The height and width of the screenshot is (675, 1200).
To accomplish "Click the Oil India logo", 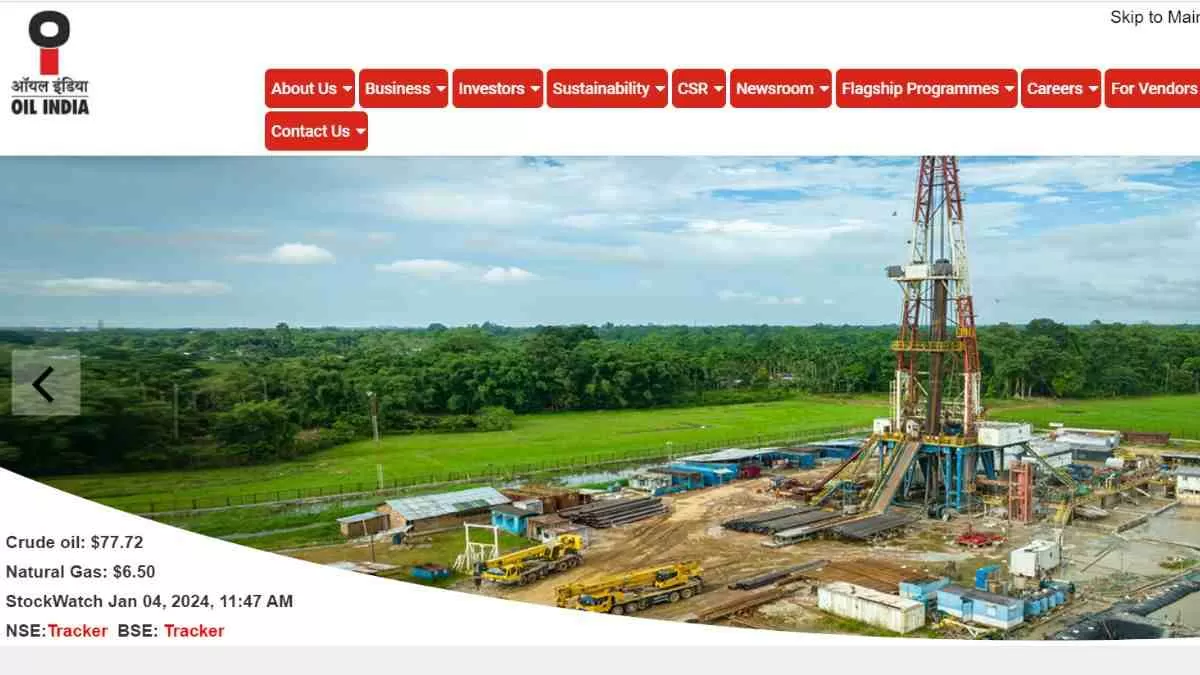I will (50, 60).
